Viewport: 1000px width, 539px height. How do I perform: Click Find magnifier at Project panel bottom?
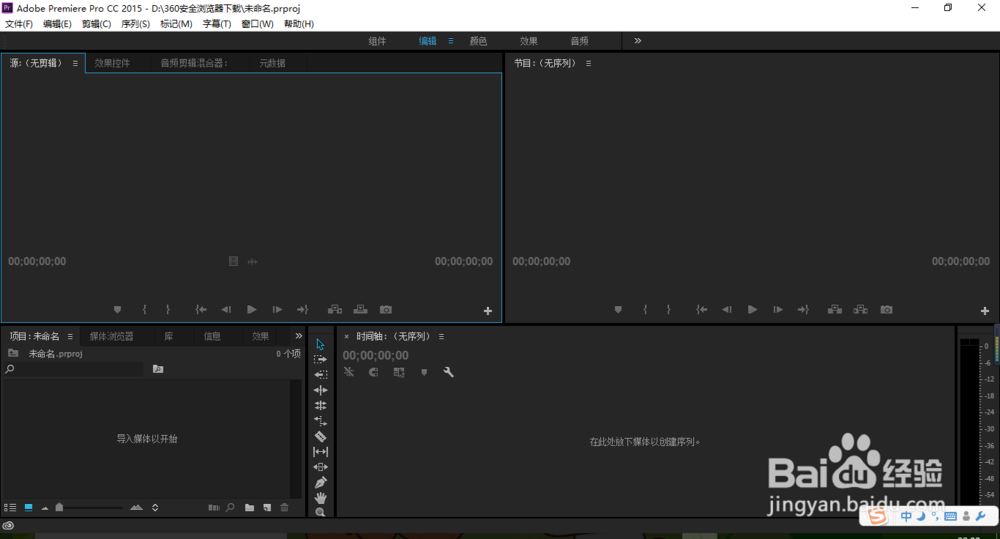click(x=230, y=508)
